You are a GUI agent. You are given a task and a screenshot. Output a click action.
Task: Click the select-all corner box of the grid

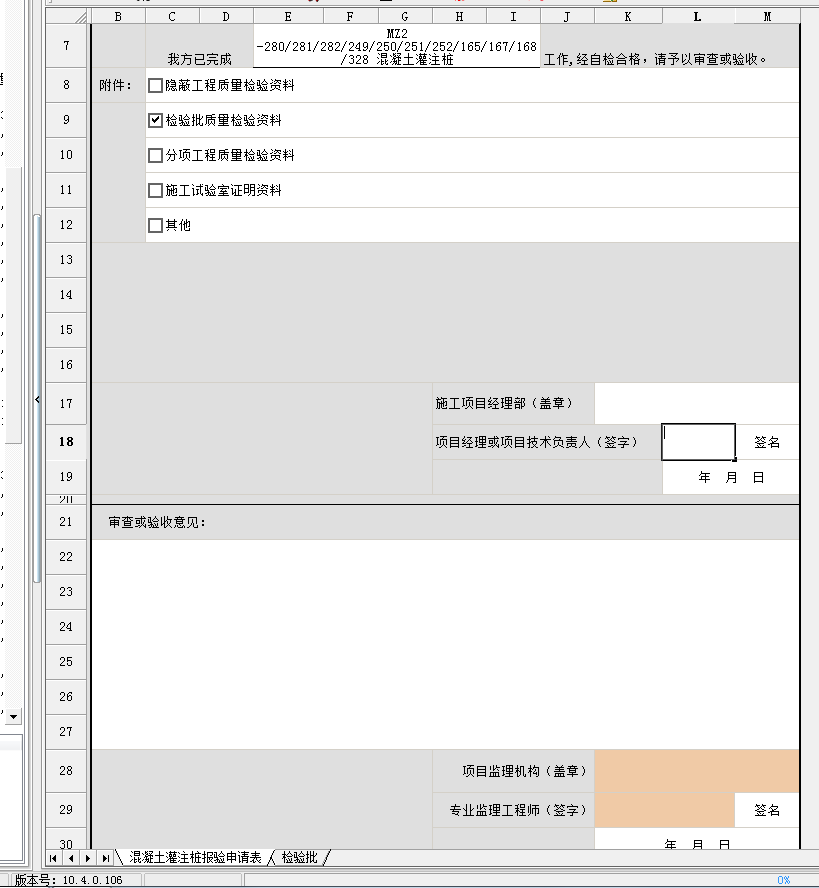67,16
